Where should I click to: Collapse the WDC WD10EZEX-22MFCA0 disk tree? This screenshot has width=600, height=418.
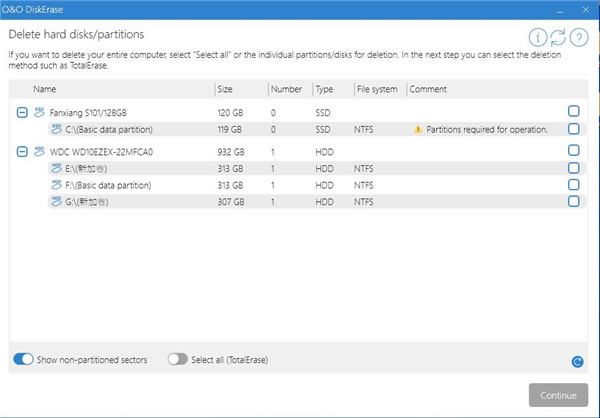pyautogui.click(x=22, y=151)
